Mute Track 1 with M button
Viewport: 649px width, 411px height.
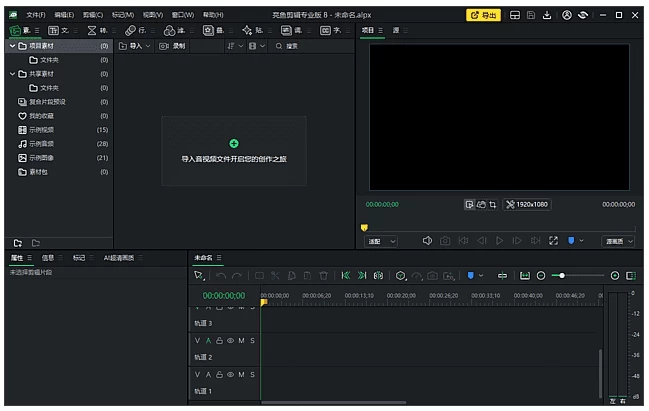(x=241, y=375)
